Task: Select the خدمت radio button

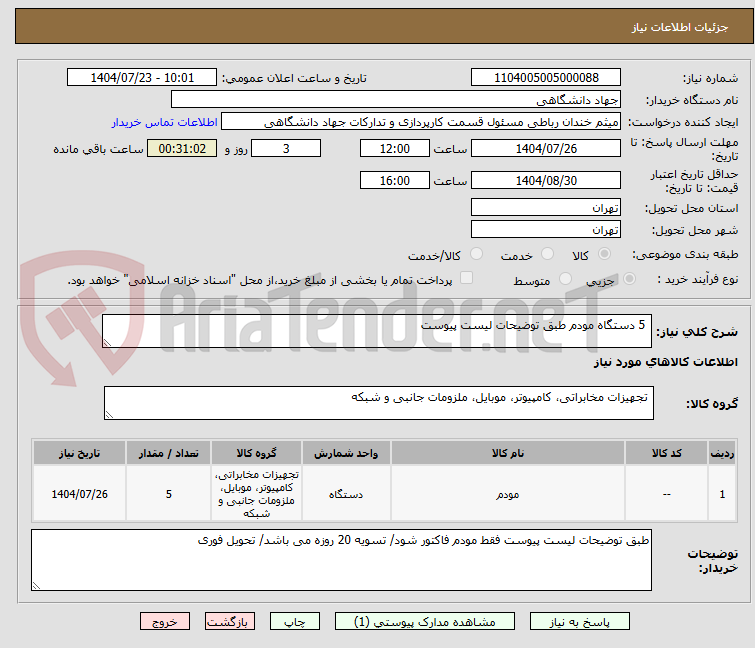Action: tap(547, 254)
